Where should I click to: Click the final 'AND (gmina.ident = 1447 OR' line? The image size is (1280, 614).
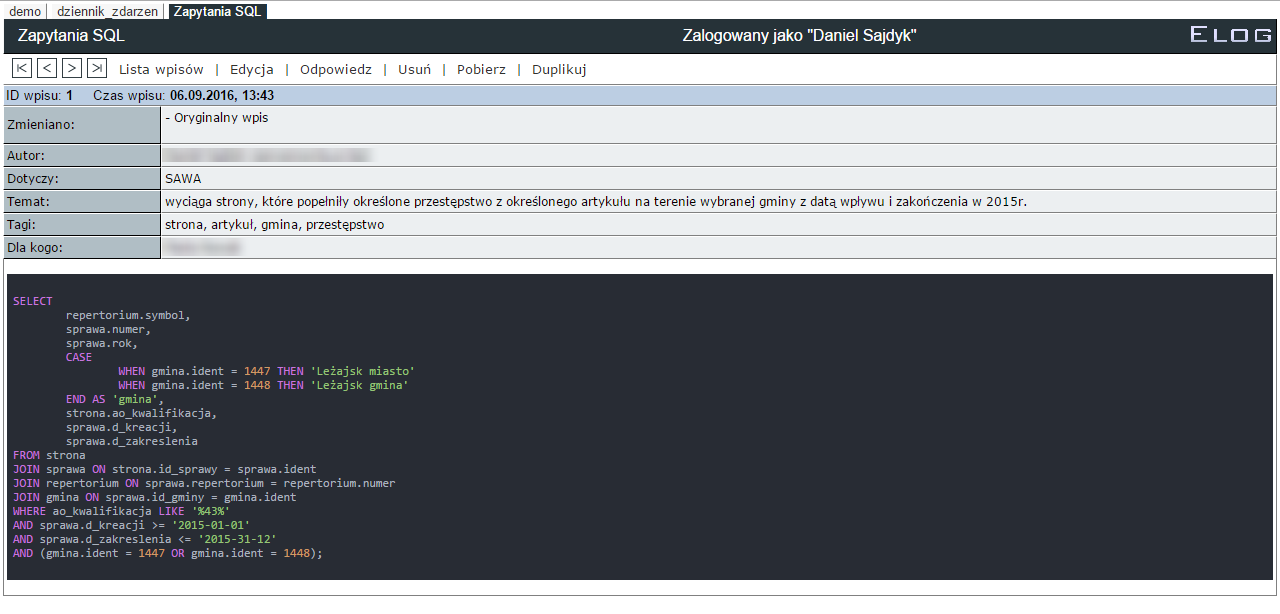coord(168,553)
